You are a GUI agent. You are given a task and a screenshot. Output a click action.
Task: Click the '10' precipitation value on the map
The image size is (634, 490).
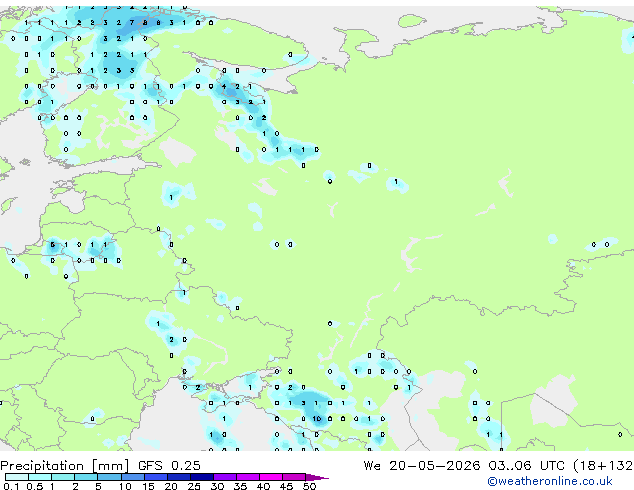(317, 419)
